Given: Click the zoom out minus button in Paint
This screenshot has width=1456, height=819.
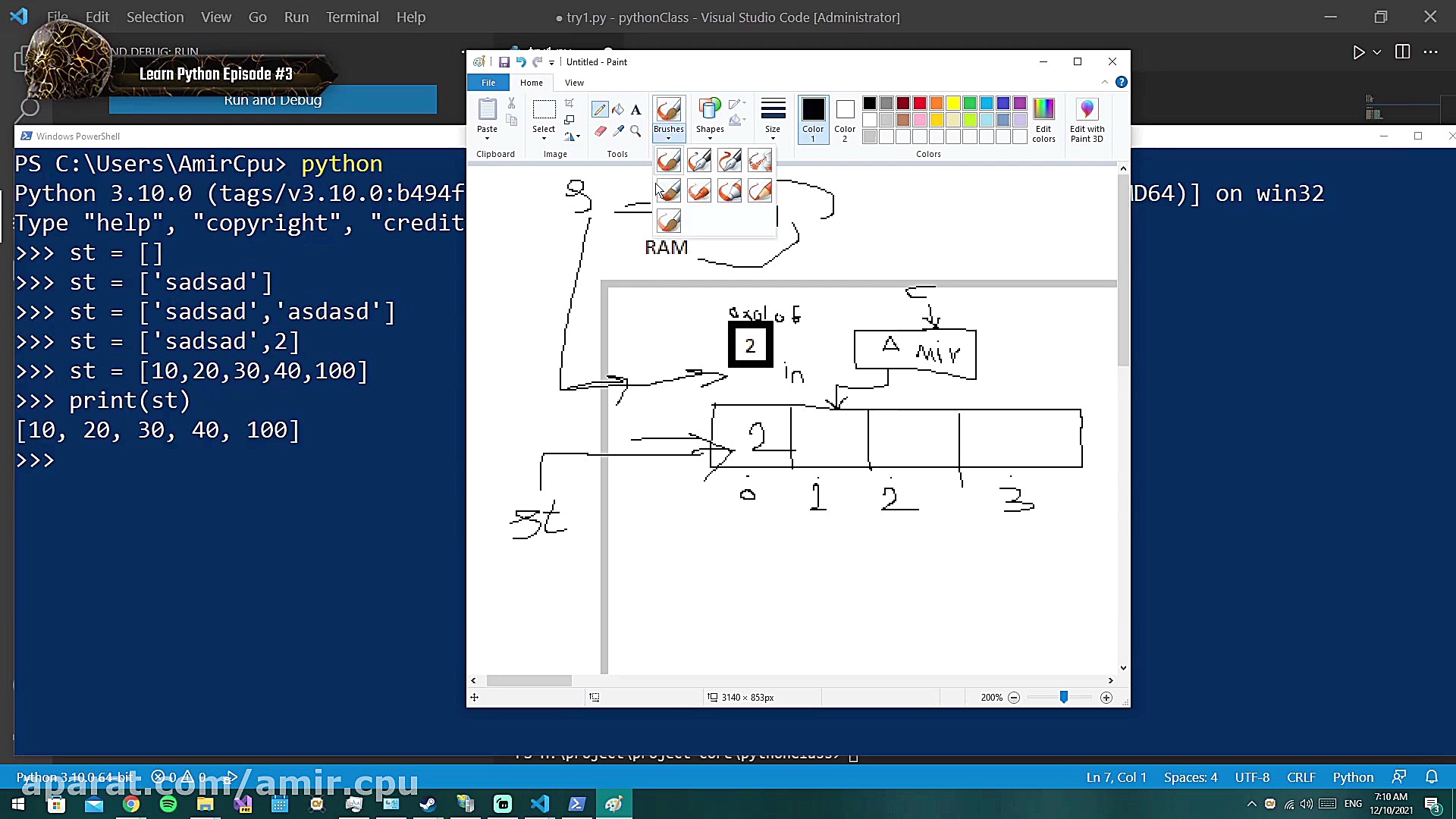Looking at the screenshot, I should click(x=1014, y=698).
